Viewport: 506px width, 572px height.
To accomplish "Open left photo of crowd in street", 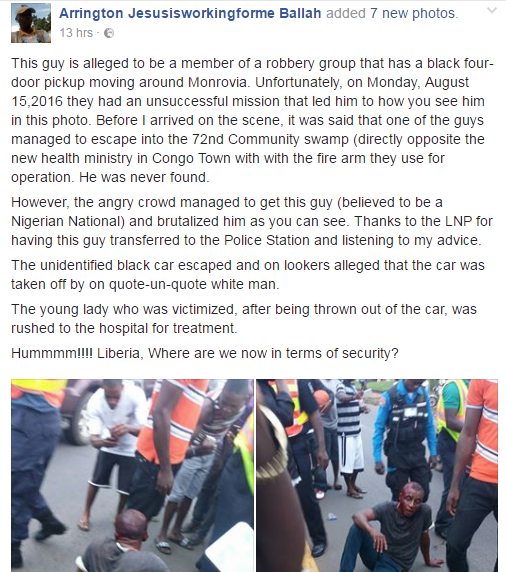I will point(132,475).
